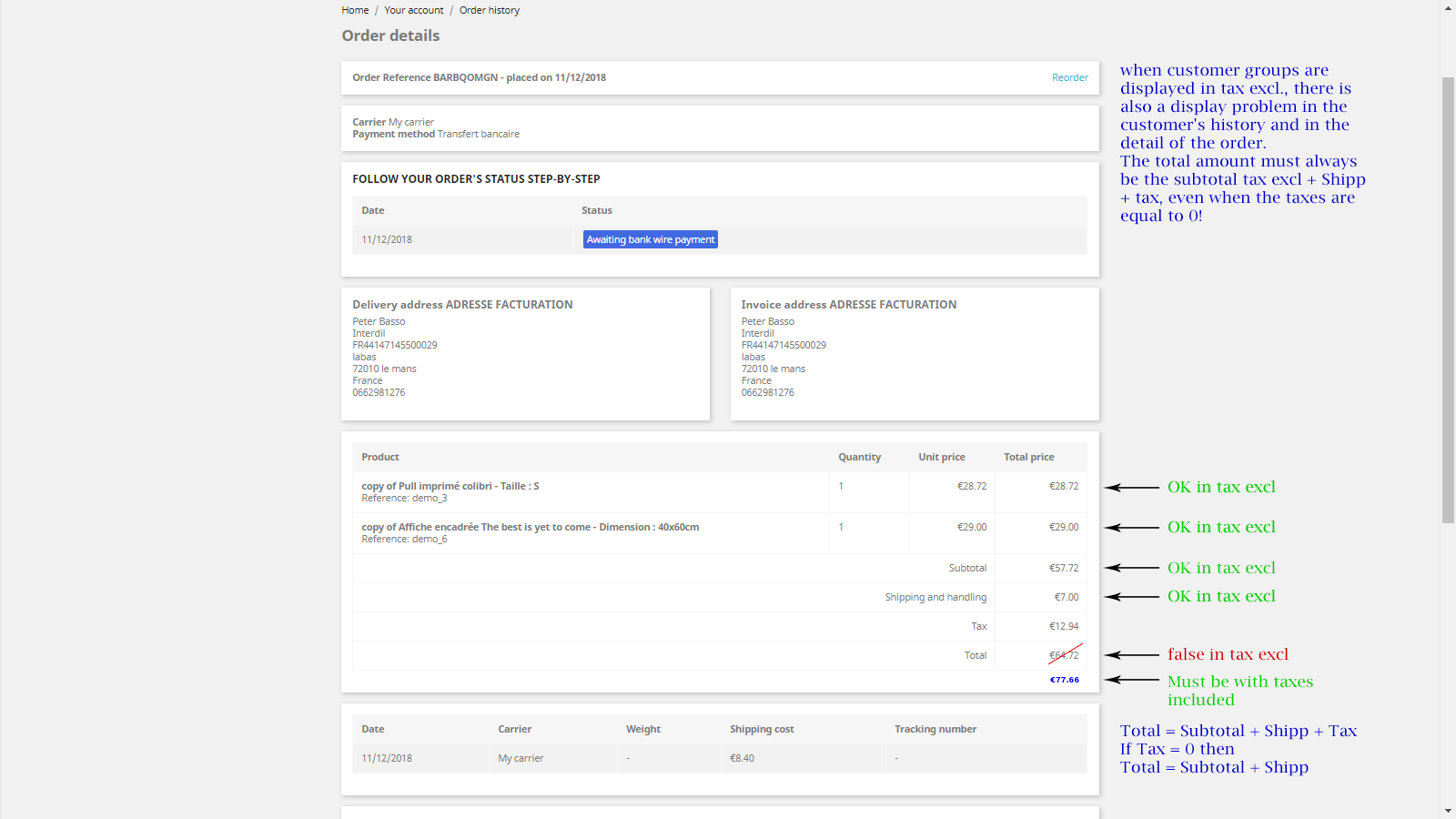Click Reference: demo_3 text
The image size is (1456, 819).
[x=404, y=498]
